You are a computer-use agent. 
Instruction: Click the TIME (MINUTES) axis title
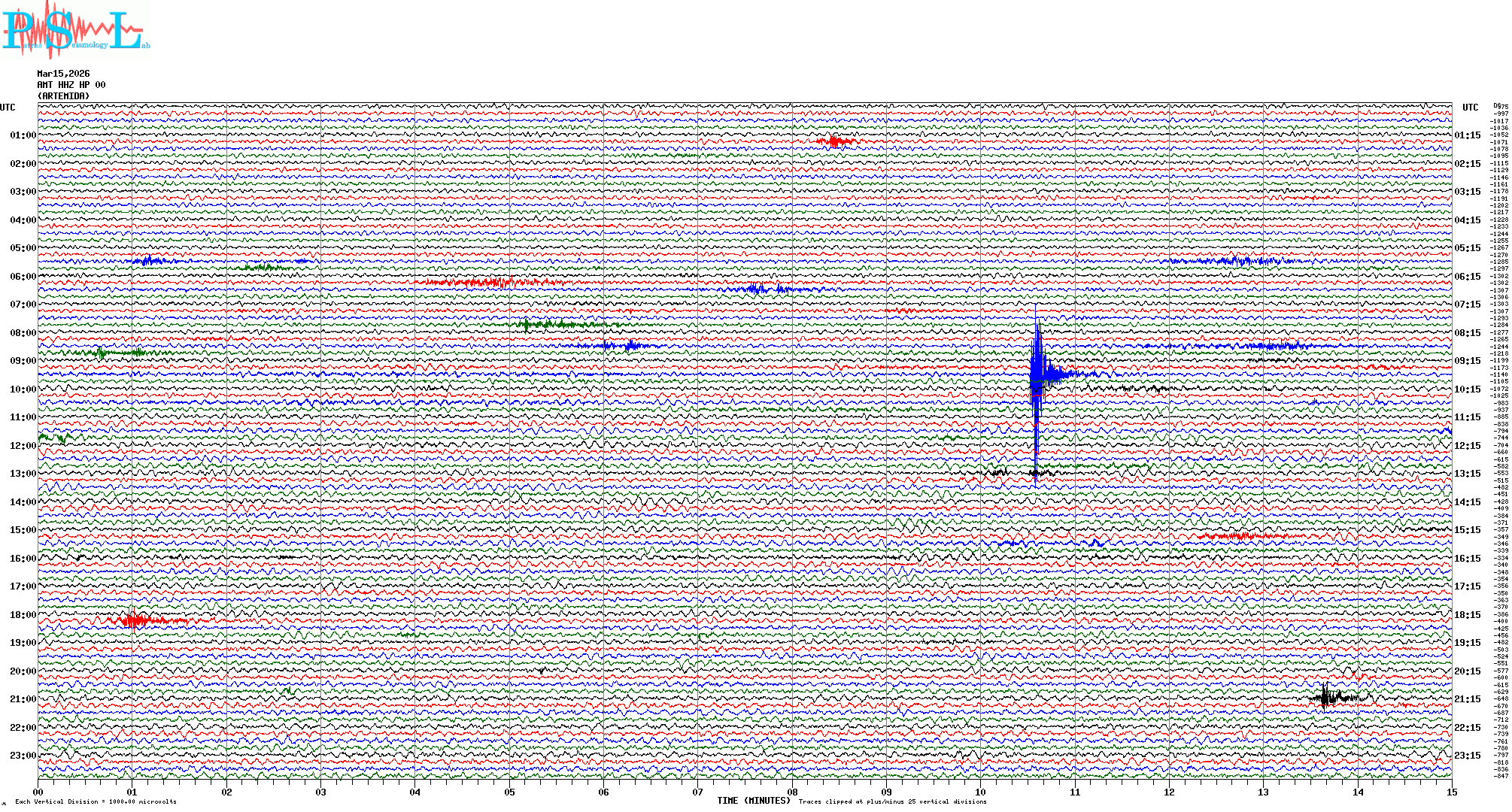(x=754, y=801)
